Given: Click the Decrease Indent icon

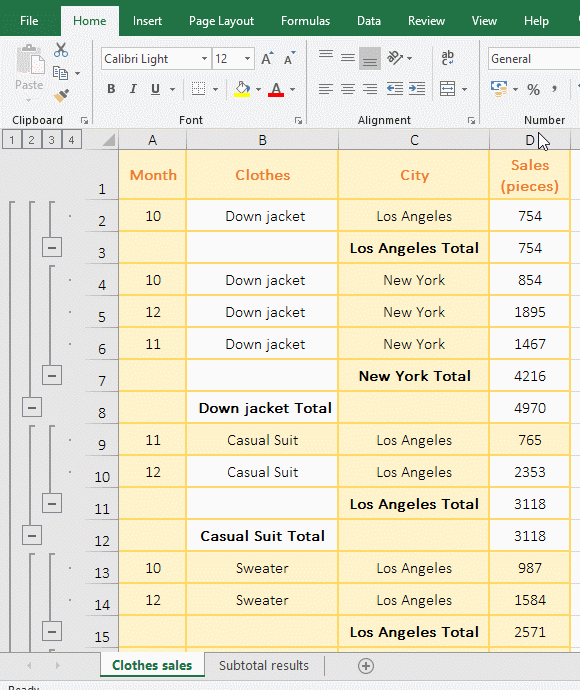Looking at the screenshot, I should tap(395, 89).
